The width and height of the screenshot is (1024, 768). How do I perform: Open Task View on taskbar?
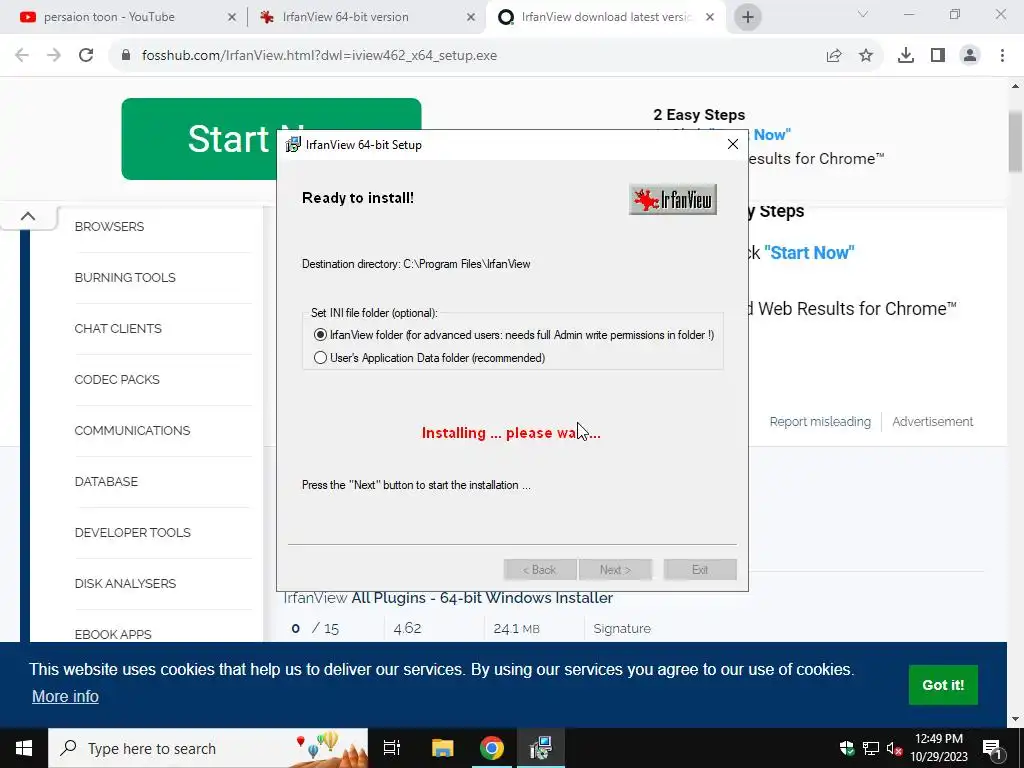point(392,748)
